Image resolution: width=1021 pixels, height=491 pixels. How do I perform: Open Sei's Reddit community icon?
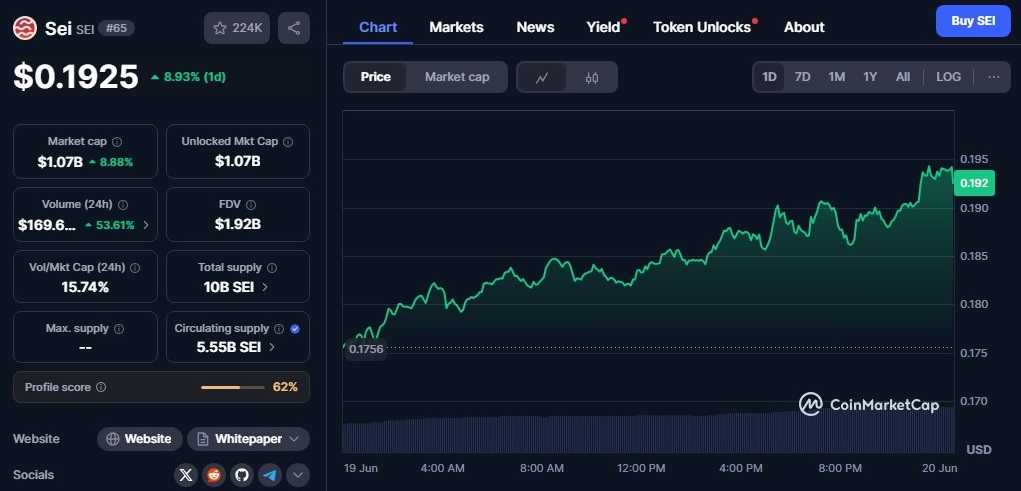click(x=214, y=475)
